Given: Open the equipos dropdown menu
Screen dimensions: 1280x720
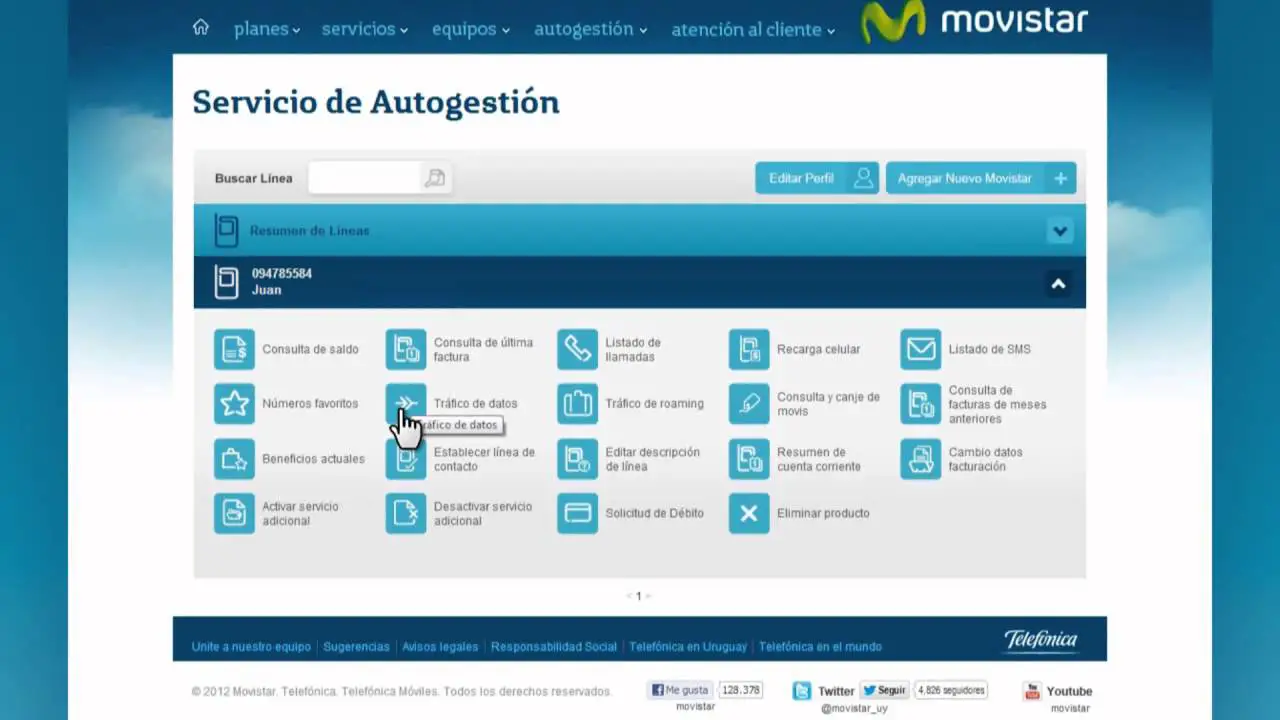Looking at the screenshot, I should pos(471,29).
